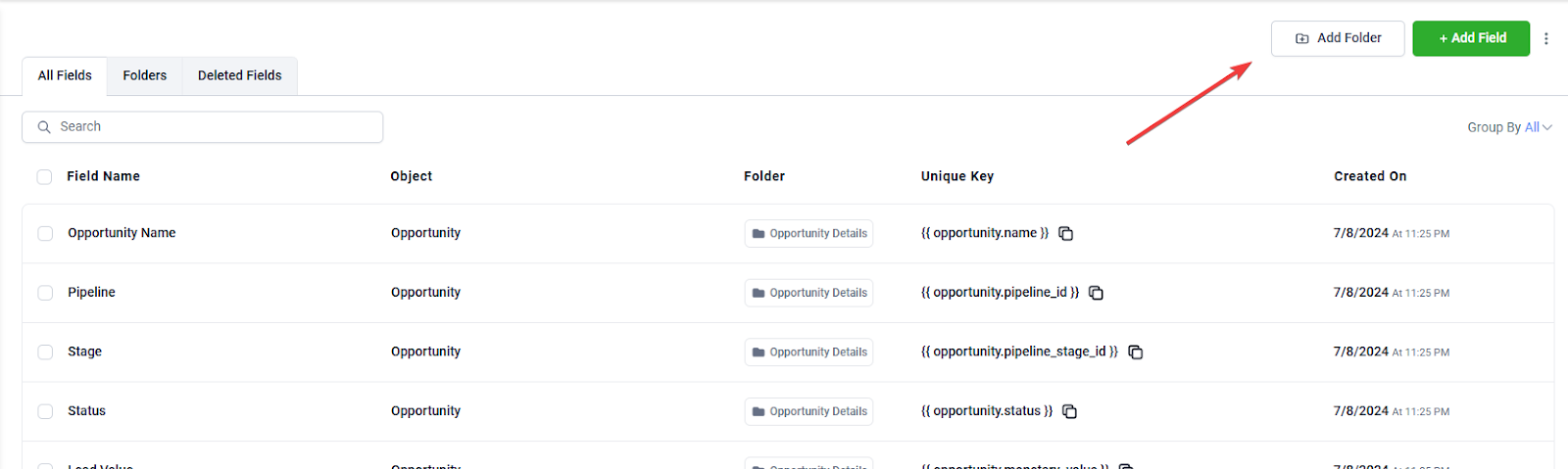
Task: Switch to the Folders tab
Action: click(x=145, y=75)
